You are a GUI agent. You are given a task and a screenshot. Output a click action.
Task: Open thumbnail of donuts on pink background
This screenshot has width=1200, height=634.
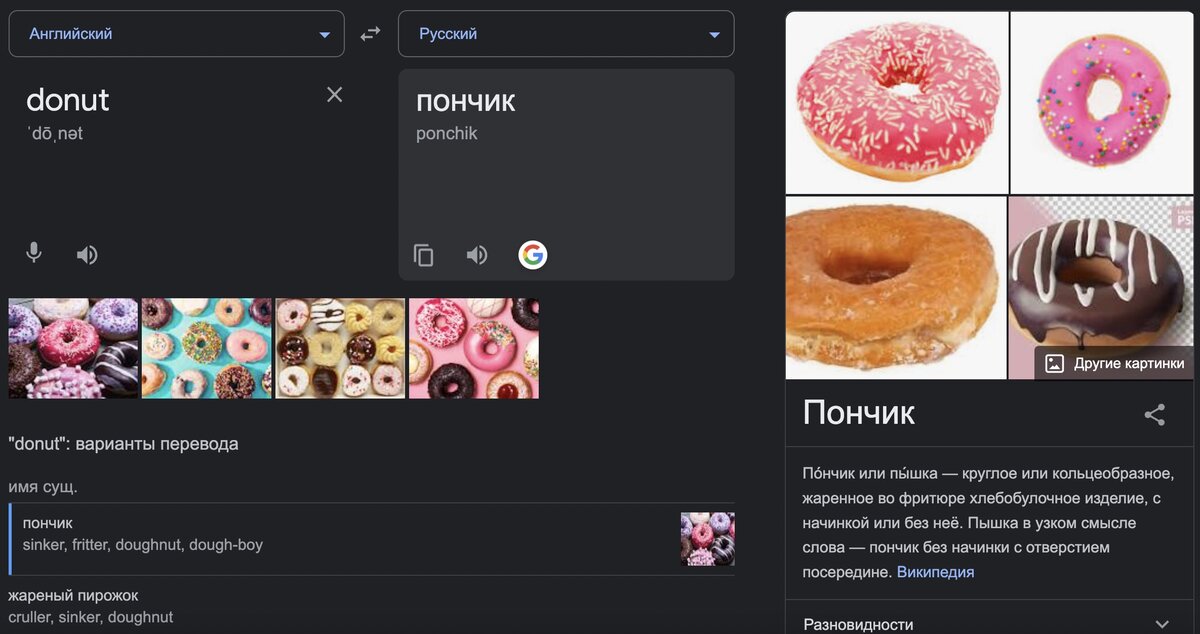click(474, 348)
